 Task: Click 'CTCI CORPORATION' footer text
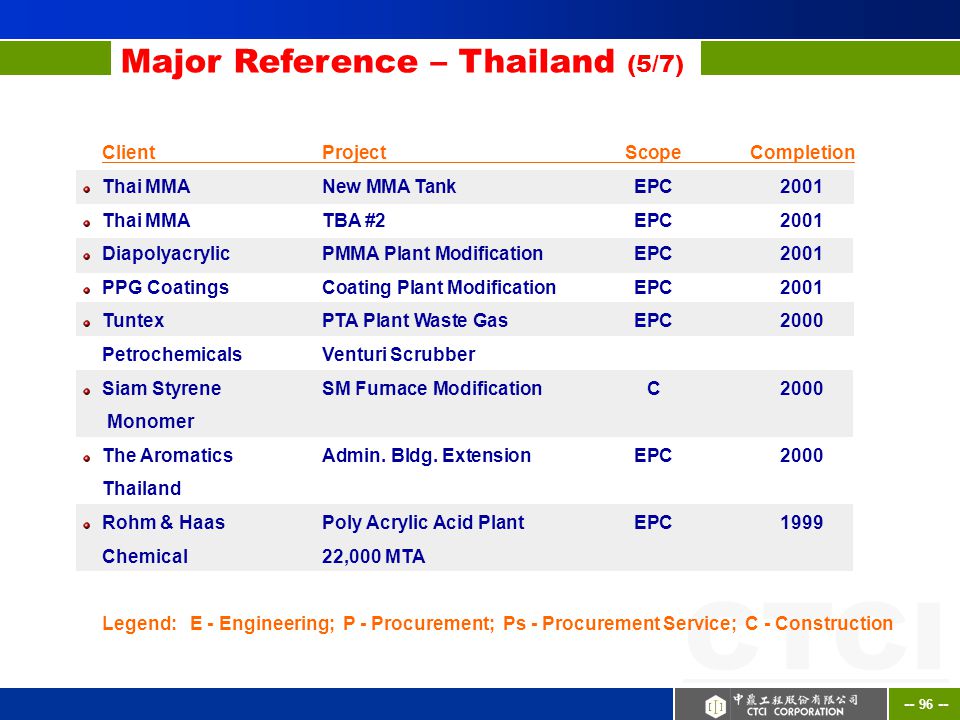[795, 711]
